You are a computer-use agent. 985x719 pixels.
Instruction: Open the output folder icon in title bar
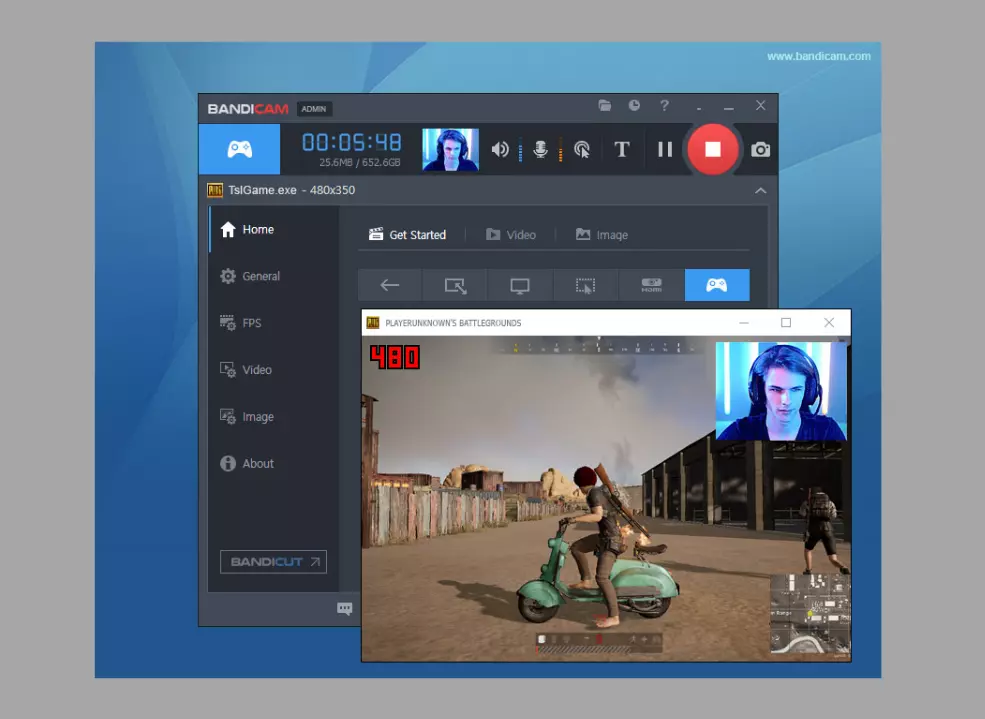604,105
